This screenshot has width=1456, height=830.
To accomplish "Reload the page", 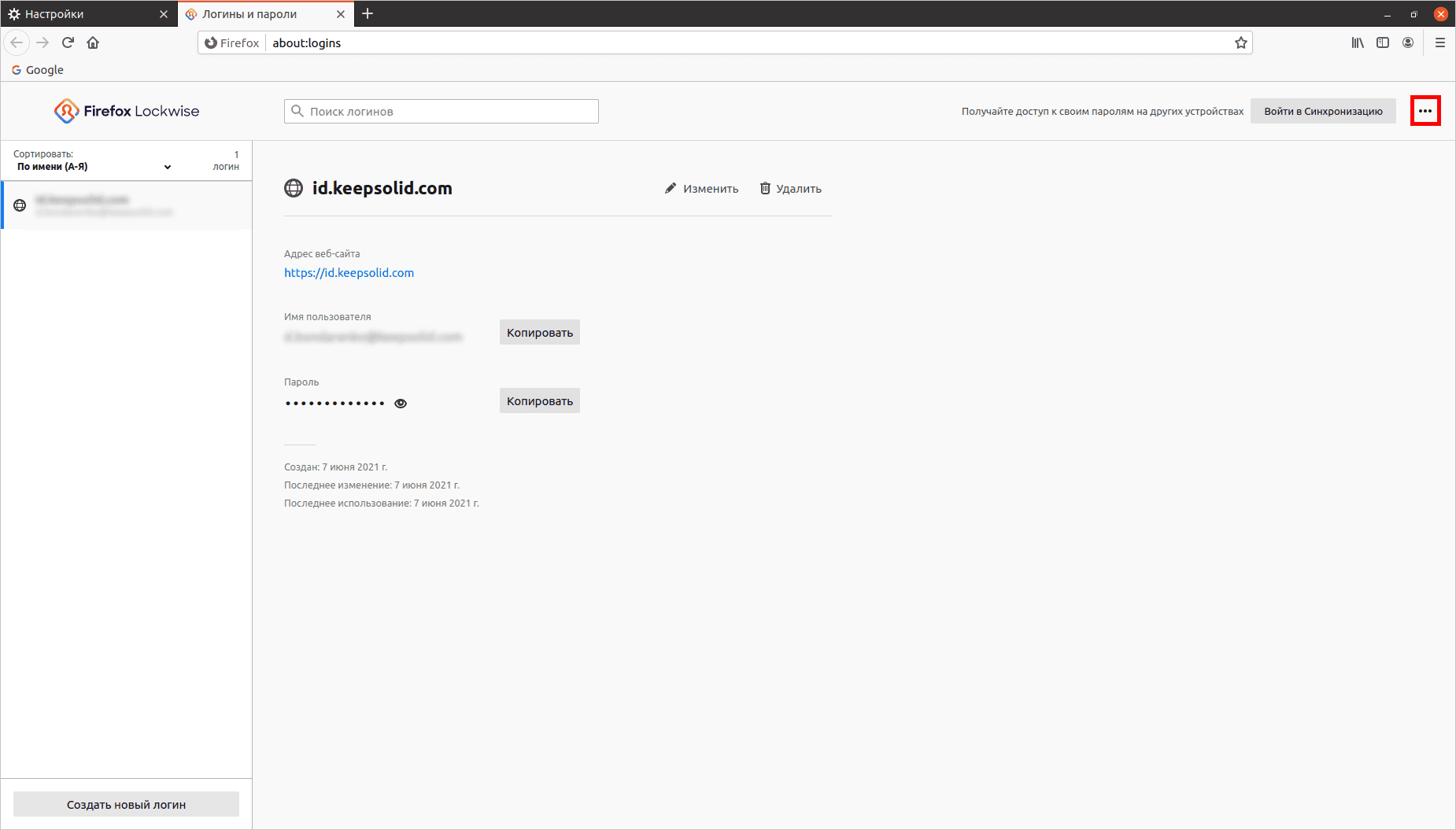I will click(x=68, y=43).
